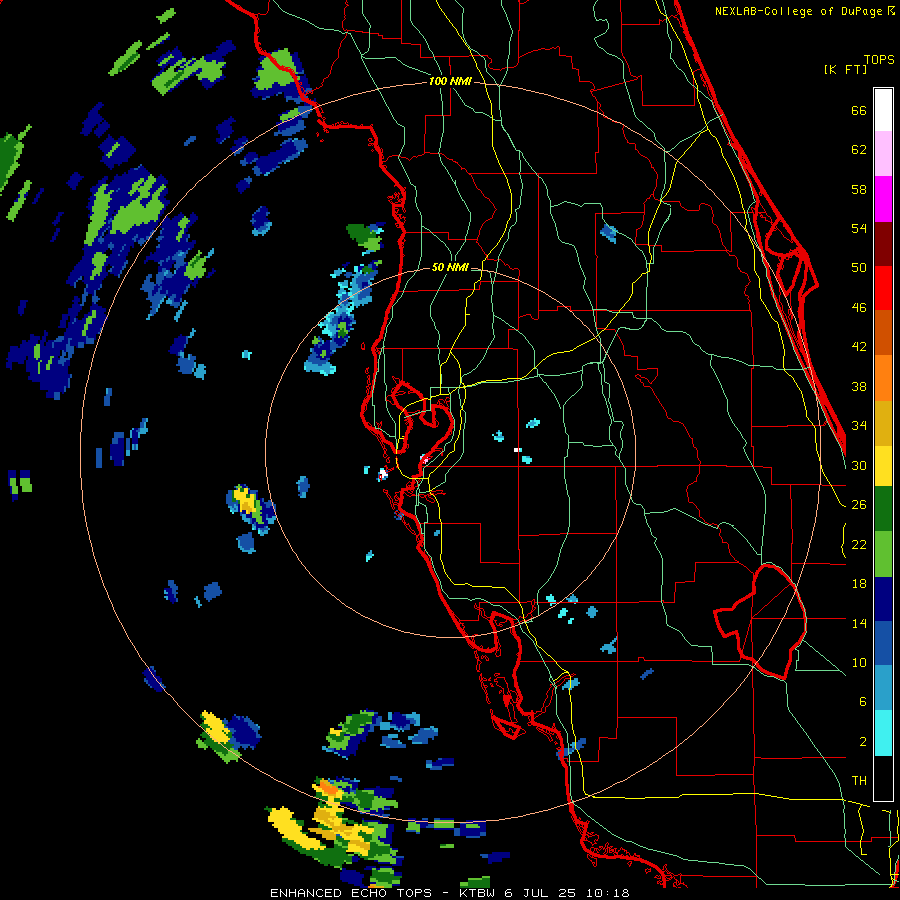Click legend value "58"
900x900 pixels.
[859, 189]
